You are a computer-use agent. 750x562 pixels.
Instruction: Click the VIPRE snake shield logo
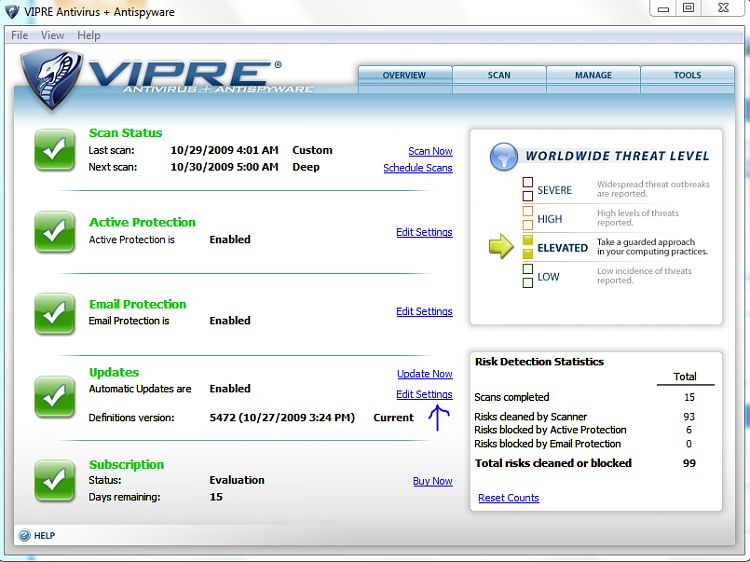[51, 79]
